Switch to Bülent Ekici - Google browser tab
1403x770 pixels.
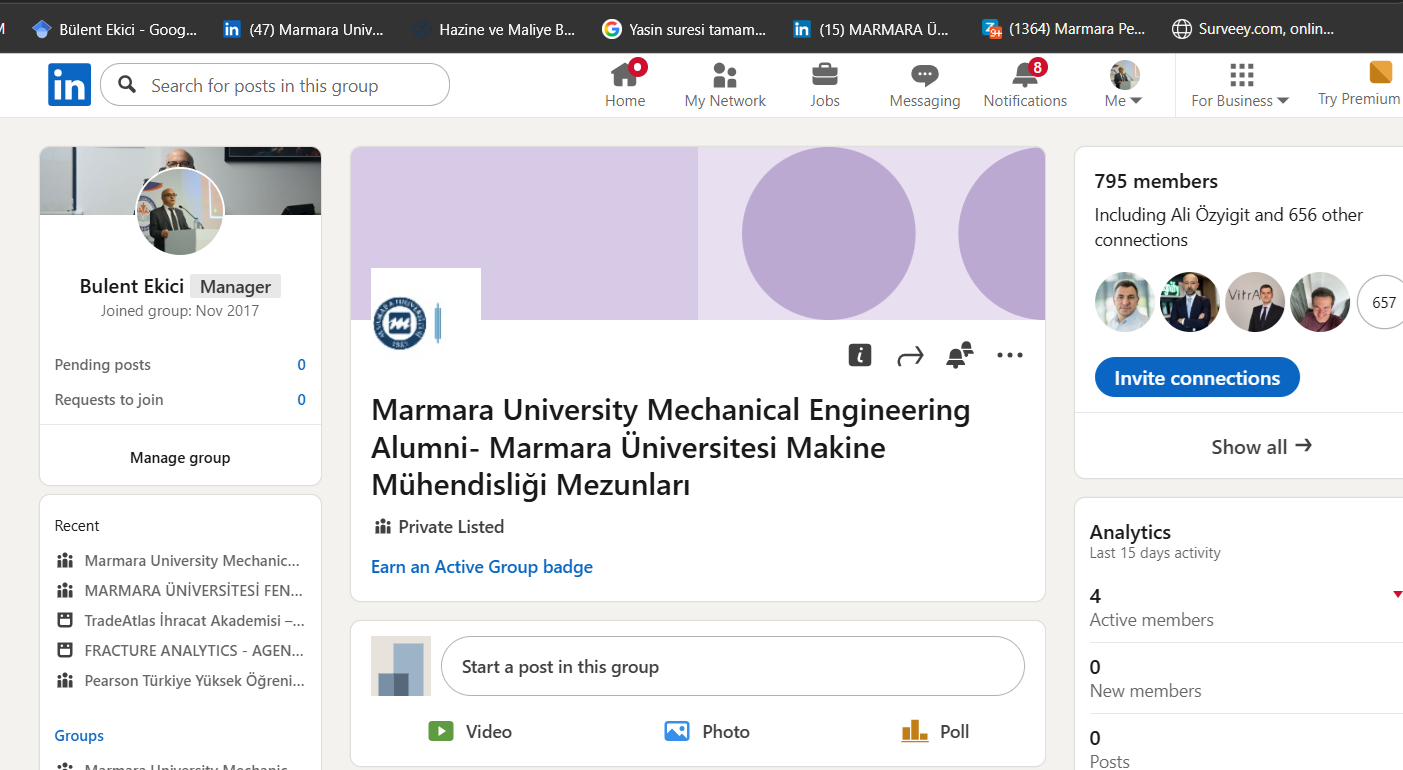pos(115,29)
